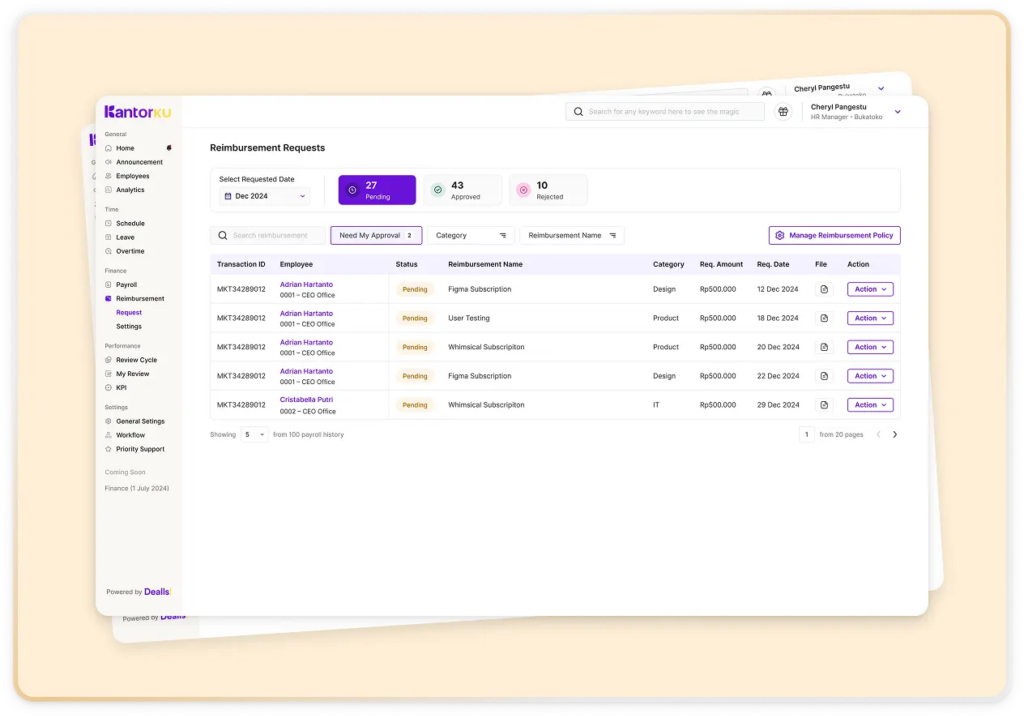The width and height of the screenshot is (1024, 718).
Task: Select the Approved status card
Action: pyautogui.click(x=462, y=190)
